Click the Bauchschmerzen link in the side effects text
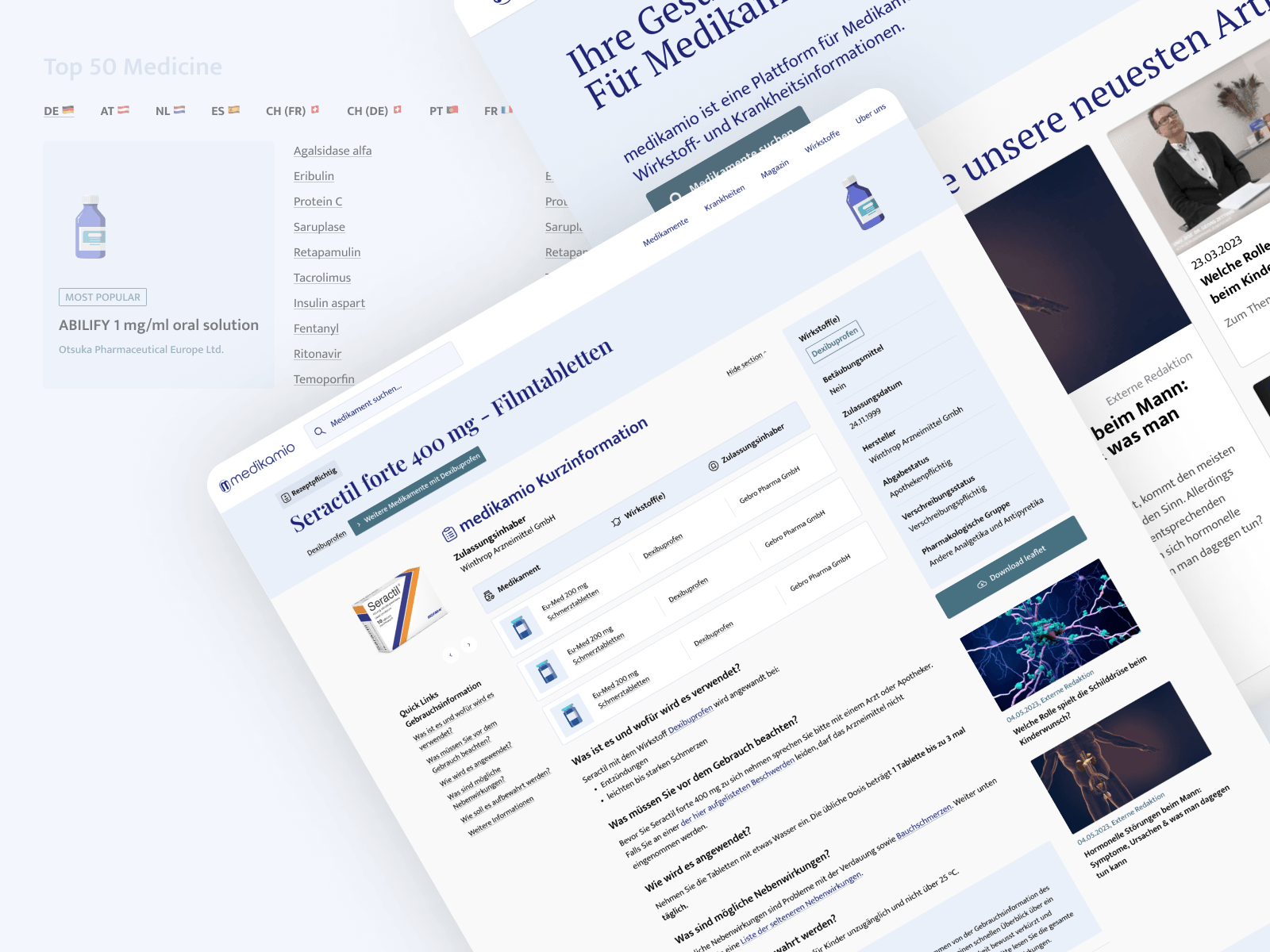The image size is (1270, 952). click(x=924, y=822)
